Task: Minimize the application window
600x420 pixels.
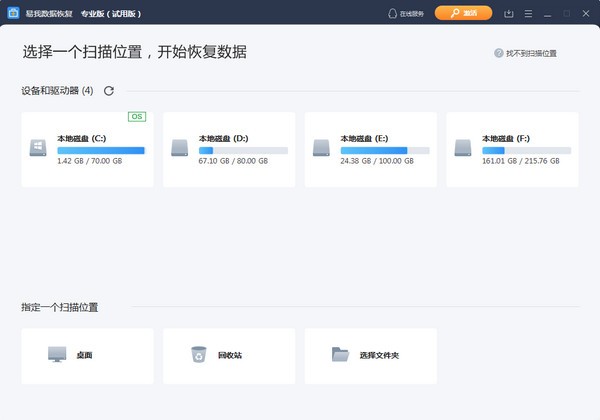Action: point(548,13)
